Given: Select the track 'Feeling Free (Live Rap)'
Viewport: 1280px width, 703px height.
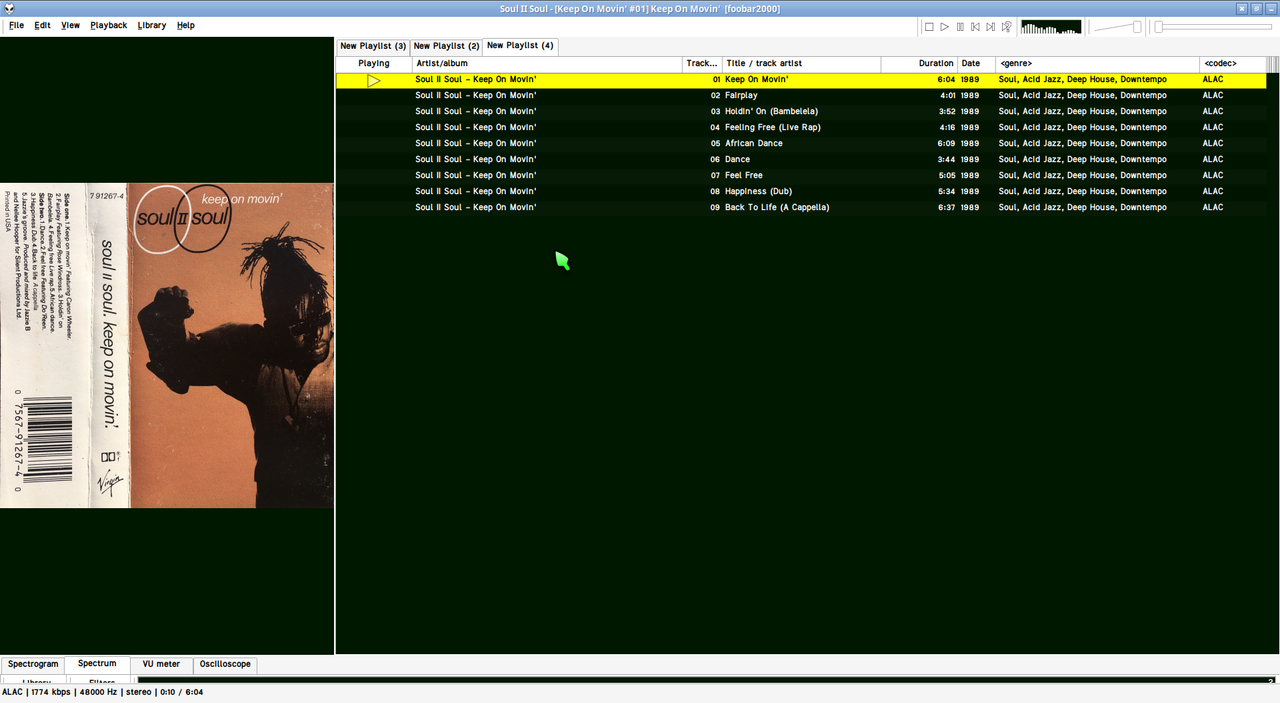Looking at the screenshot, I should [x=801, y=127].
